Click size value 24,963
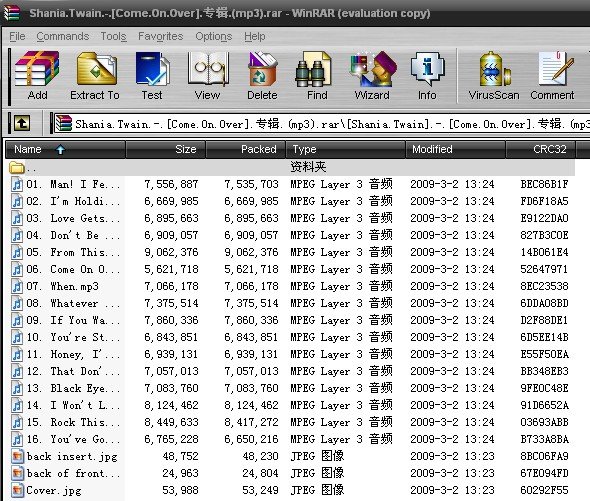 [x=180, y=474]
